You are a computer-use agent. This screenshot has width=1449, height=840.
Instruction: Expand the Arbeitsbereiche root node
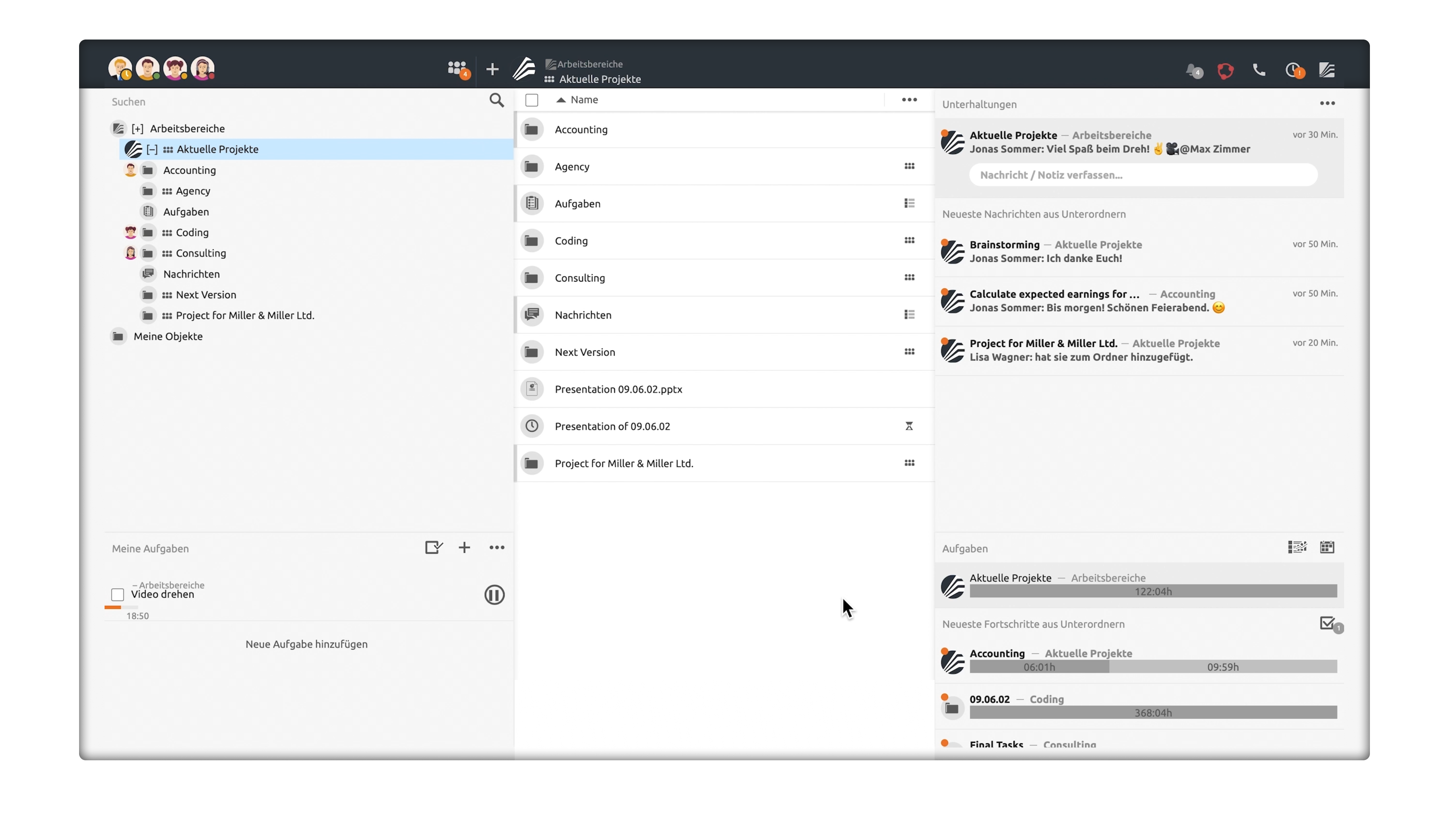pos(137,128)
